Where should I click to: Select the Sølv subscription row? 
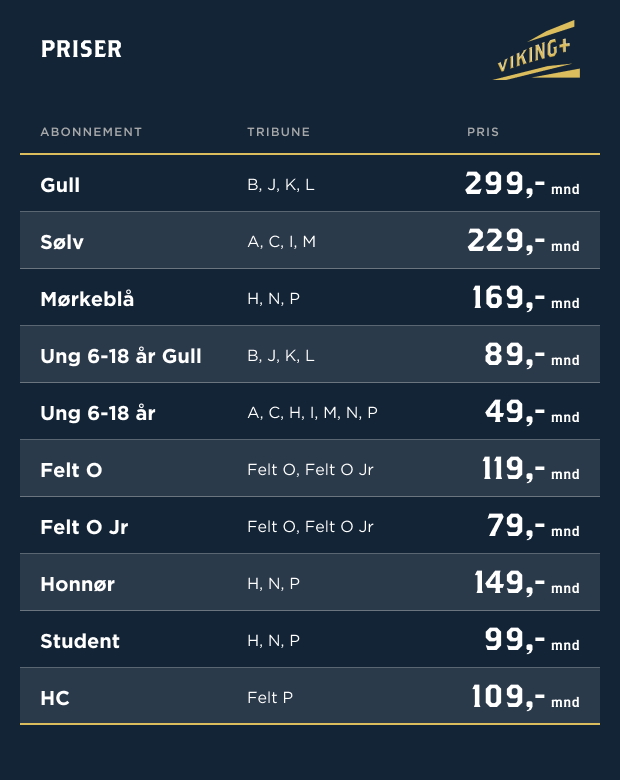[310, 240]
